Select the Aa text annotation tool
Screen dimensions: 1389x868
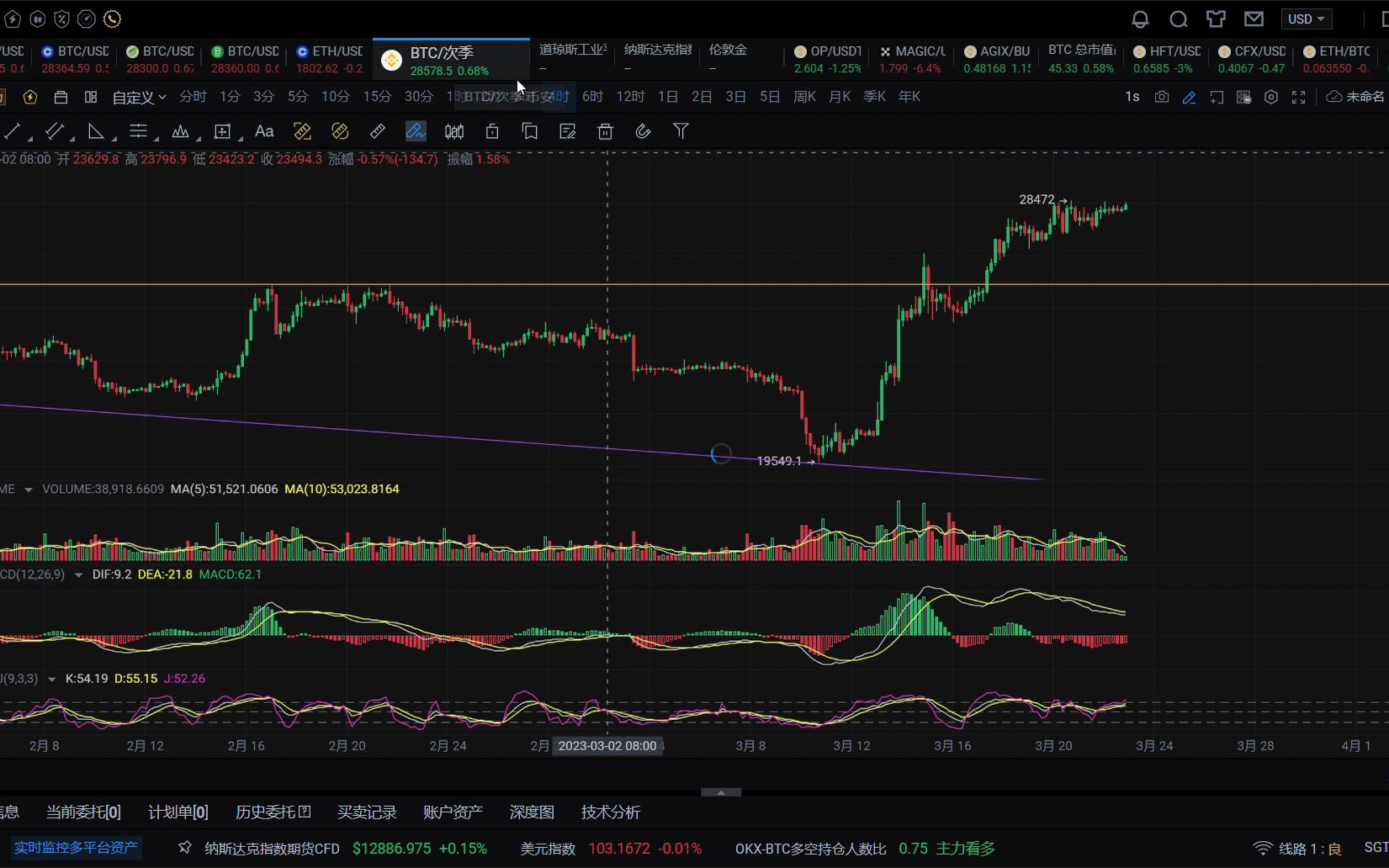click(x=264, y=131)
